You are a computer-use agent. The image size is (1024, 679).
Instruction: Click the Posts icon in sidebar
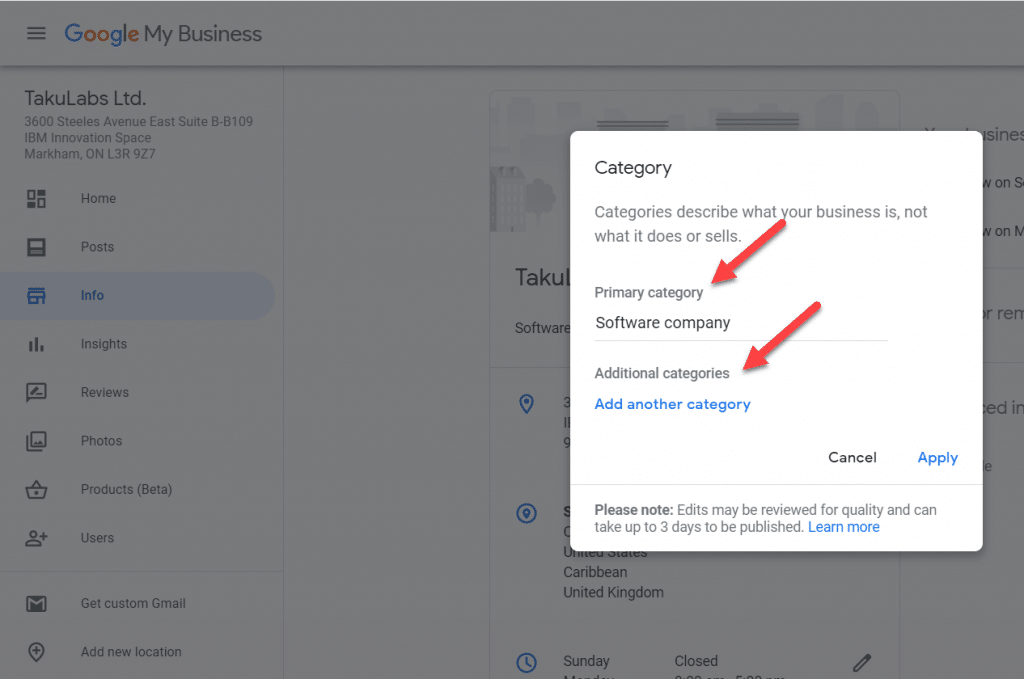click(36, 247)
